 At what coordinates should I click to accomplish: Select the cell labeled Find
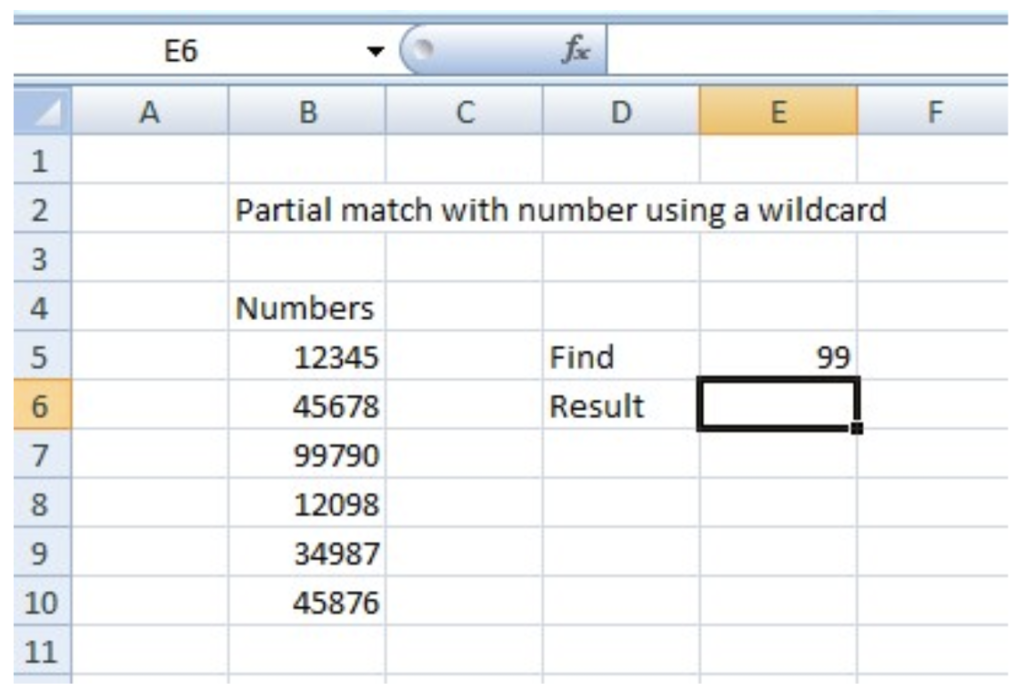coord(620,357)
